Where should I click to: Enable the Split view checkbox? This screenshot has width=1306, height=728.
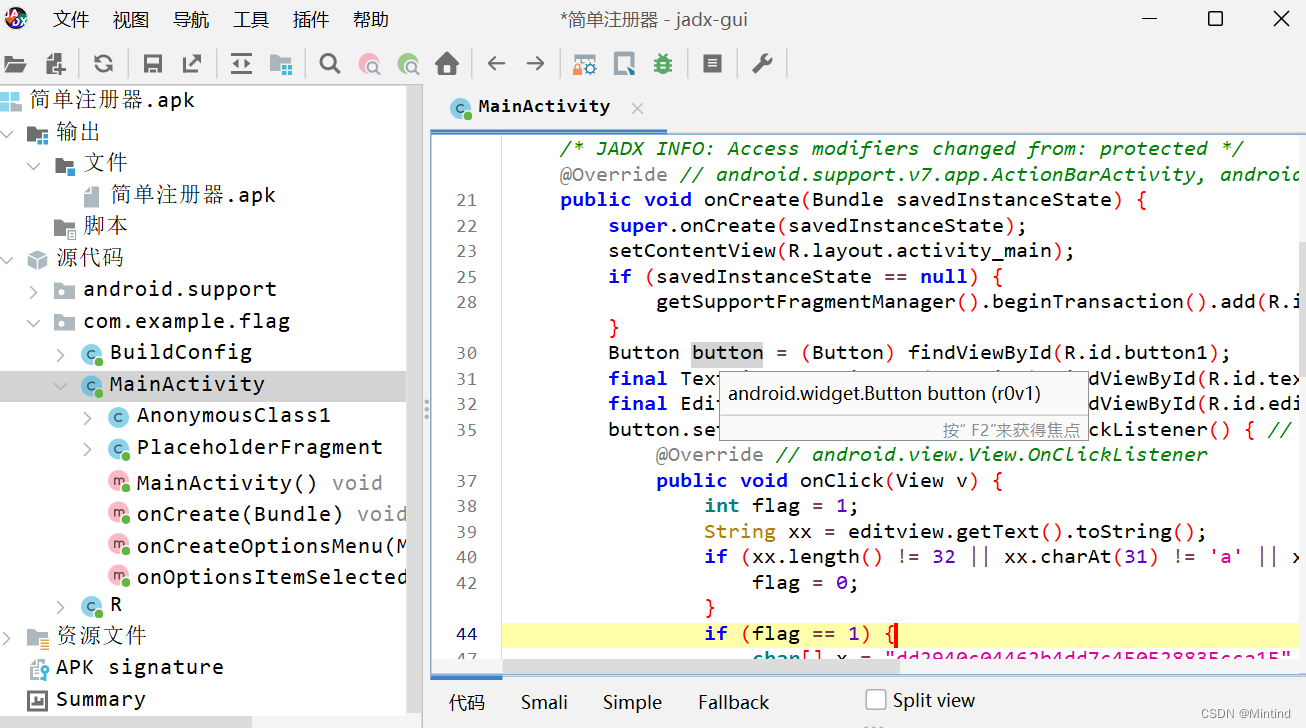[876, 700]
